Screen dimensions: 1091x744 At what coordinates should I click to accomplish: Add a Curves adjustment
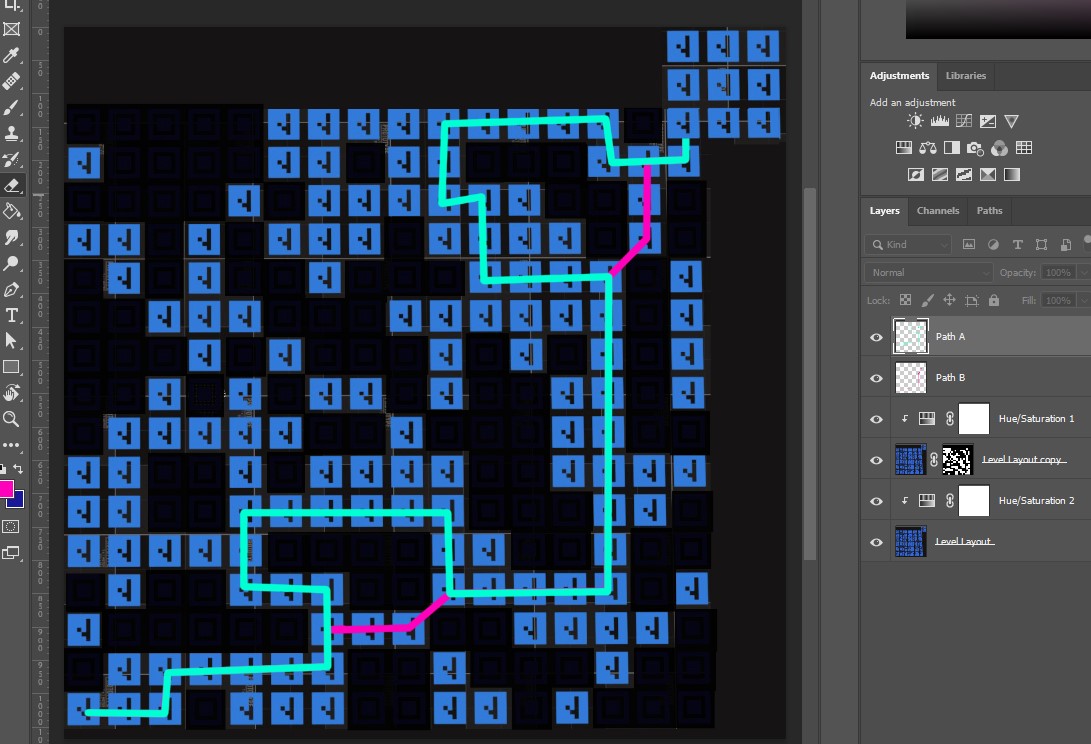pyautogui.click(x=964, y=121)
